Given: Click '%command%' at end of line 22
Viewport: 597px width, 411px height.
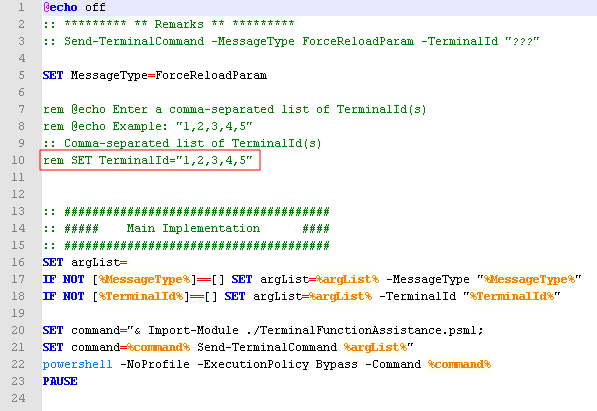Looking at the screenshot, I should point(459,364).
